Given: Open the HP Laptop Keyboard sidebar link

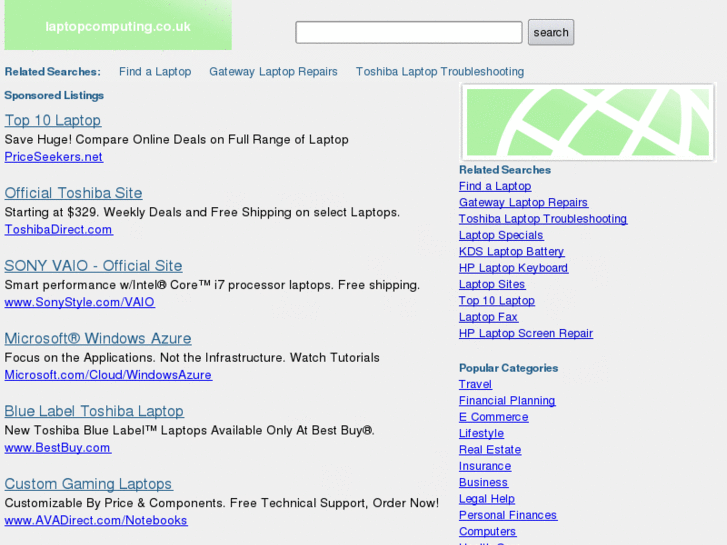Looking at the screenshot, I should [x=513, y=268].
